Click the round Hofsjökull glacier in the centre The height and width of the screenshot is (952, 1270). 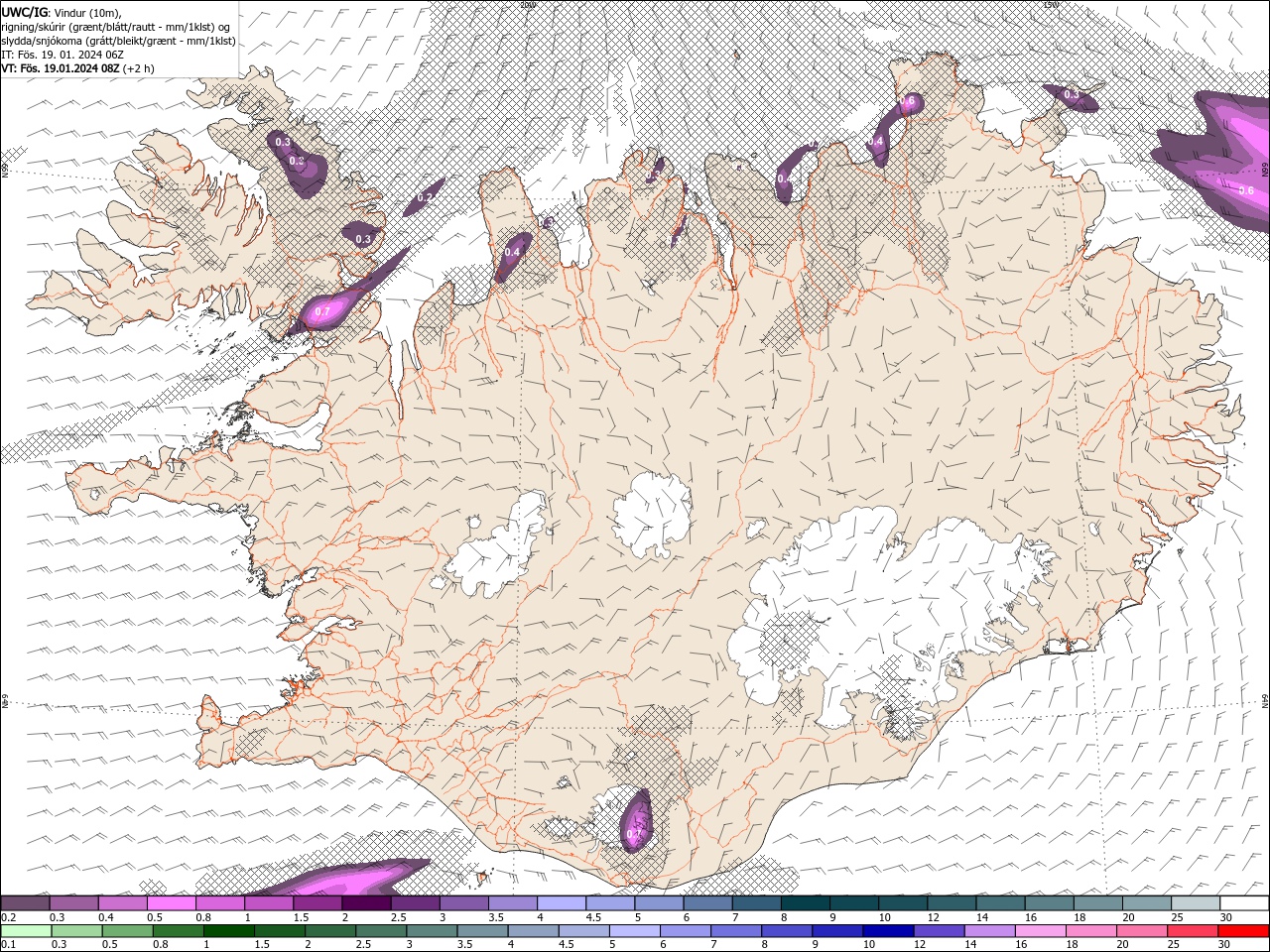[x=652, y=514]
